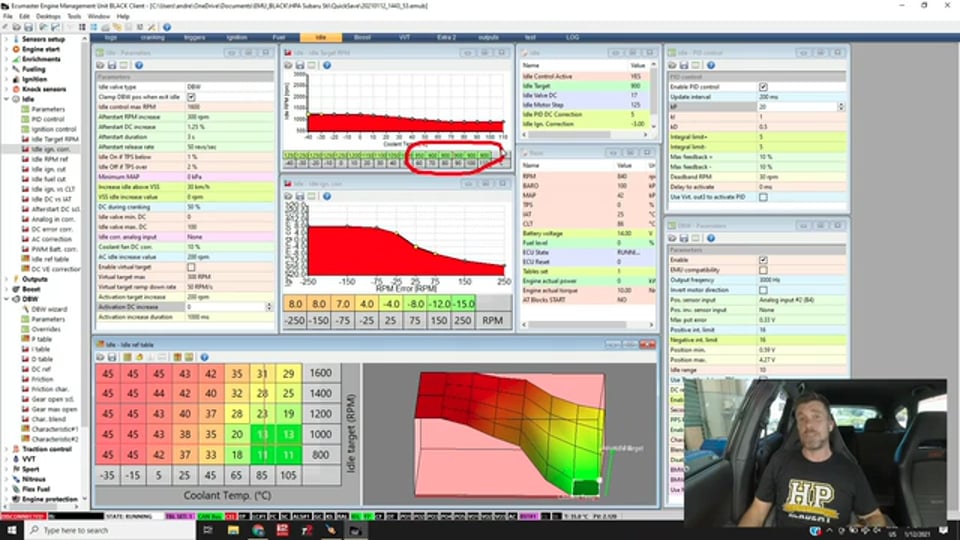Expand Engine start tree node
Image resolution: width=960 pixels, height=540 pixels.
pos(7,49)
